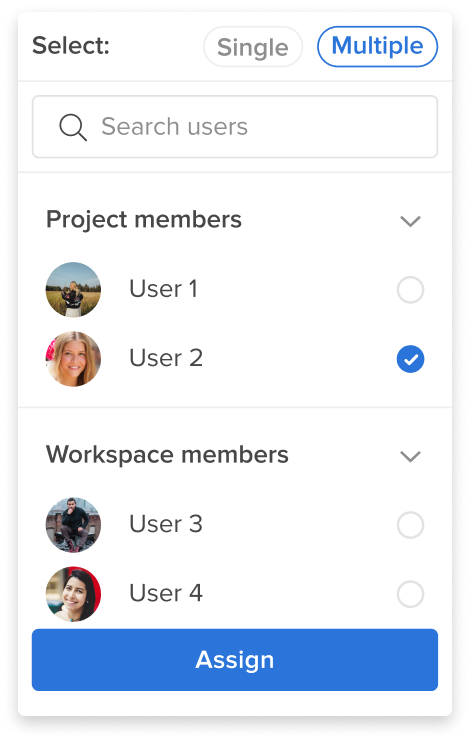Switch to Single select mode
The image size is (470, 740).
pyautogui.click(x=253, y=47)
